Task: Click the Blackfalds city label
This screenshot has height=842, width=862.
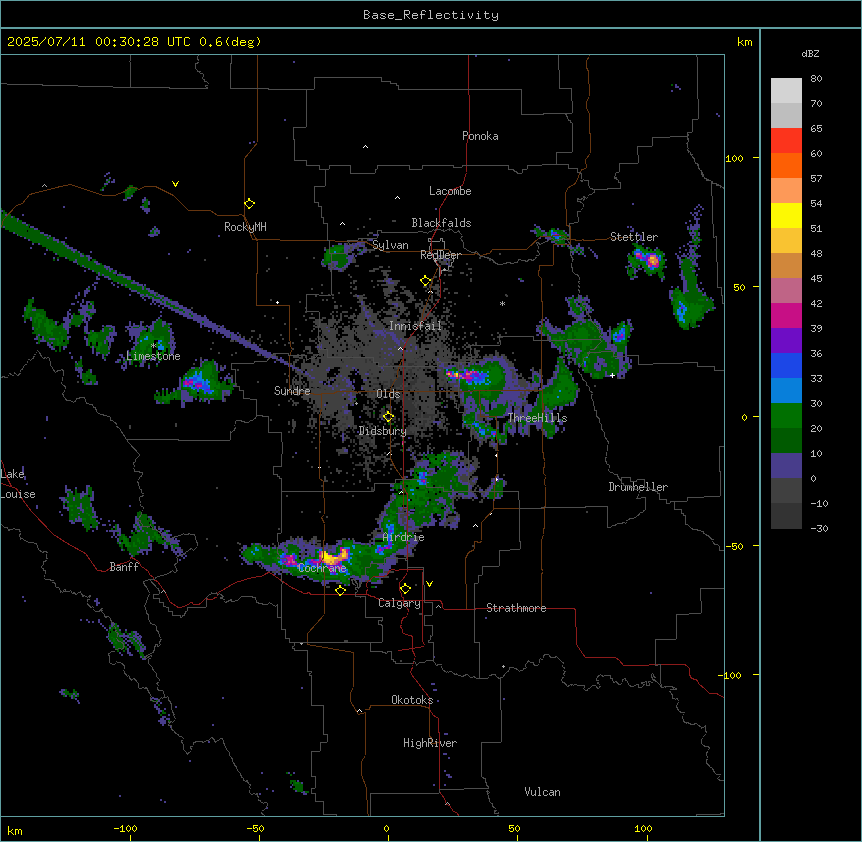Action: 441,223
